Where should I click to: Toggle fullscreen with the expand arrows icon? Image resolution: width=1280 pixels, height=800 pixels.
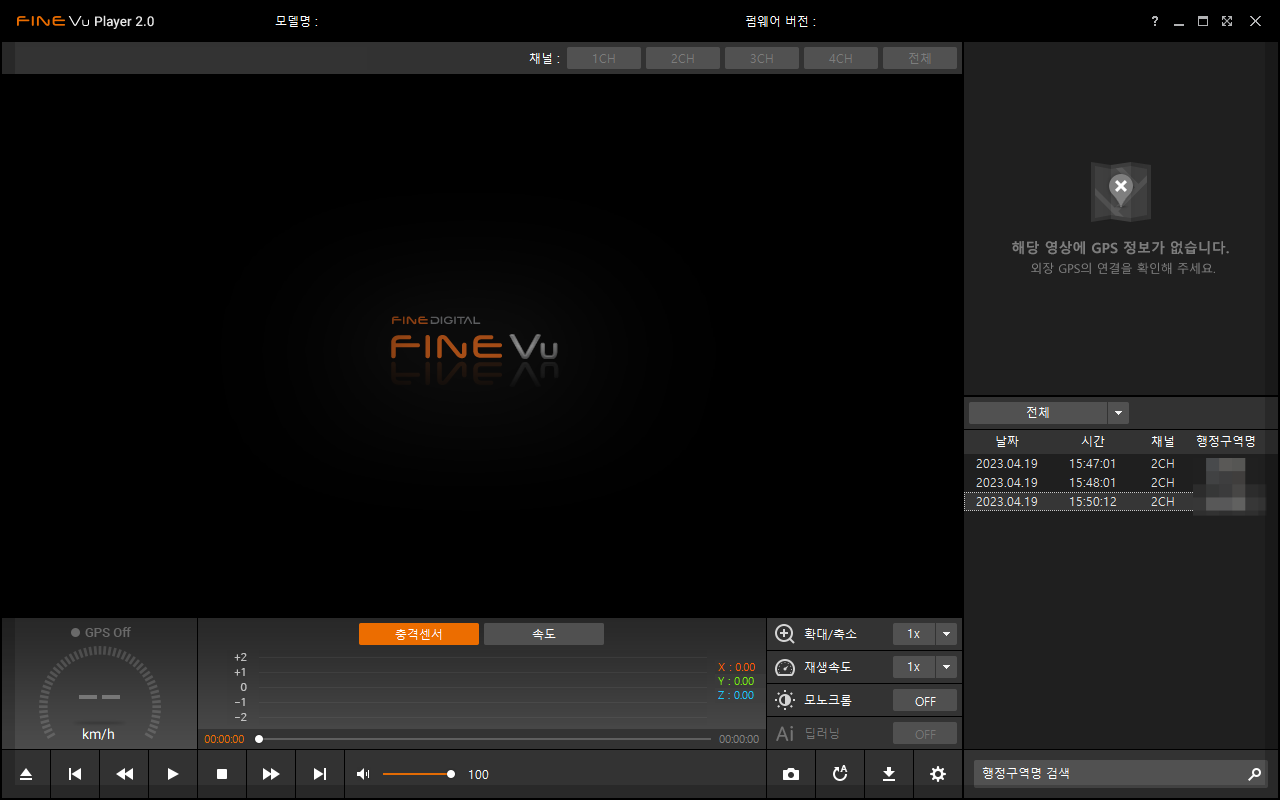tap(1227, 21)
